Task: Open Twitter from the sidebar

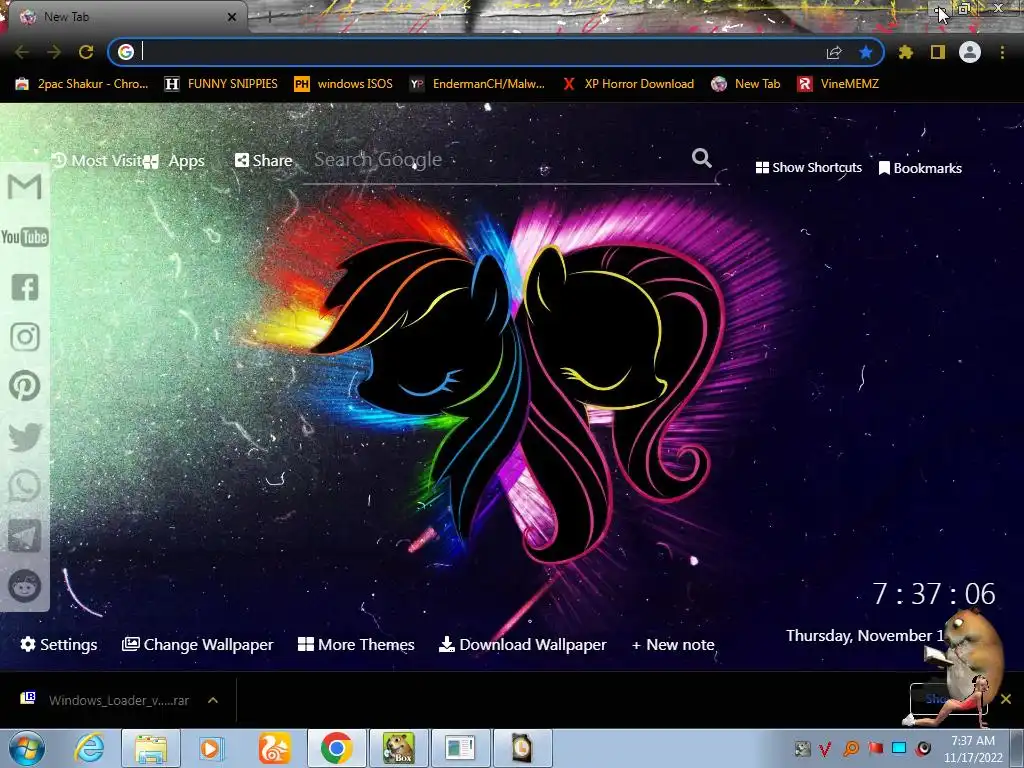Action: click(25, 437)
